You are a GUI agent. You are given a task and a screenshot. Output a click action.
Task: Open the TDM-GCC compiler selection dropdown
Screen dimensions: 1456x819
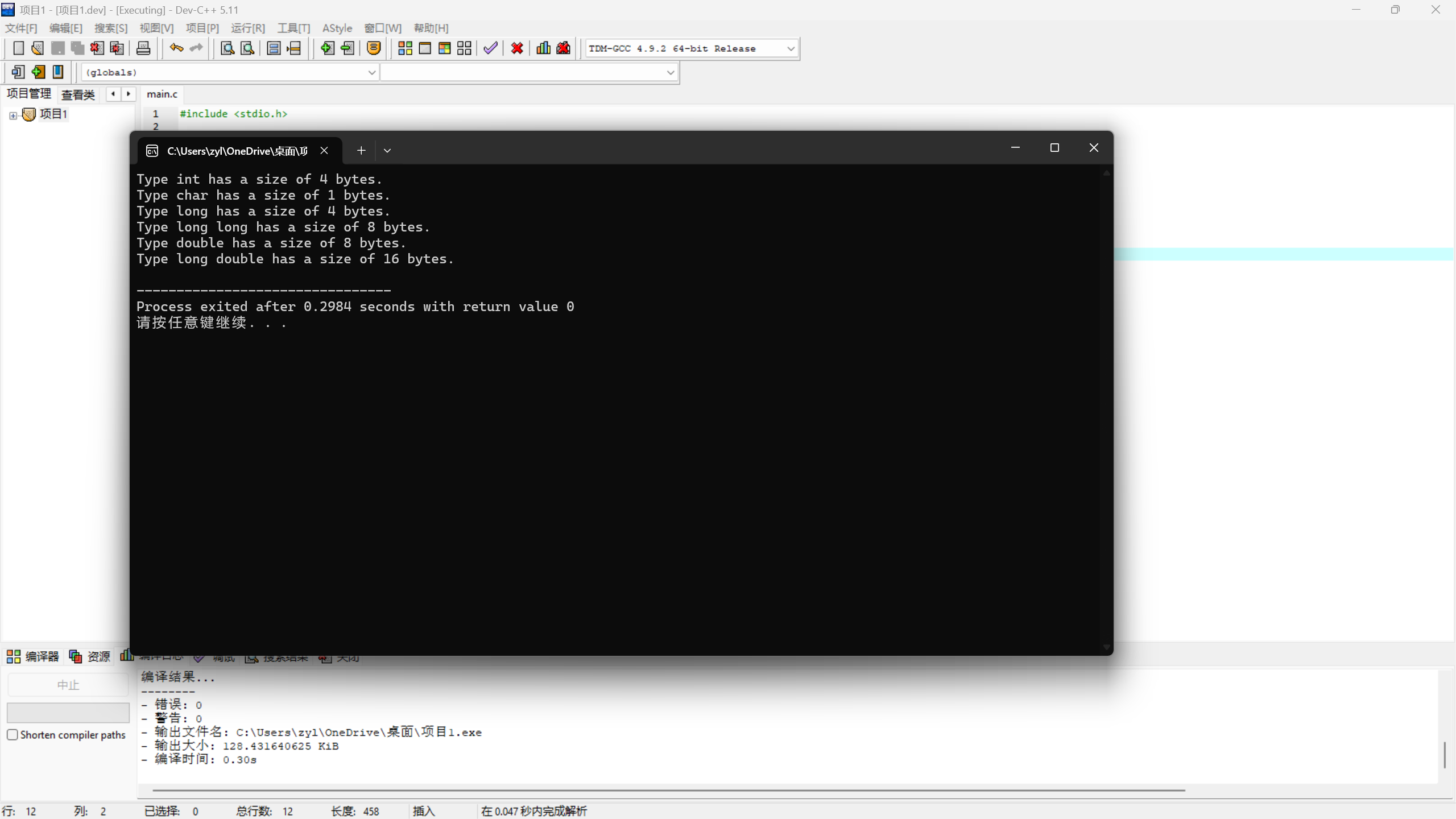791,49
